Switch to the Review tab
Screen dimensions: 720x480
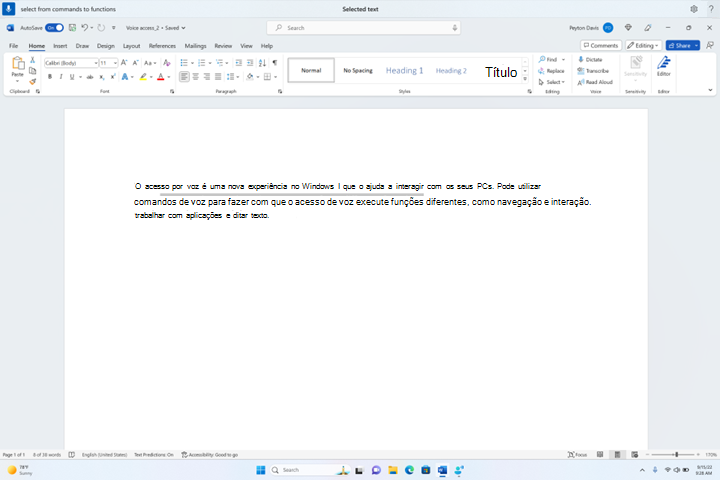click(223, 46)
